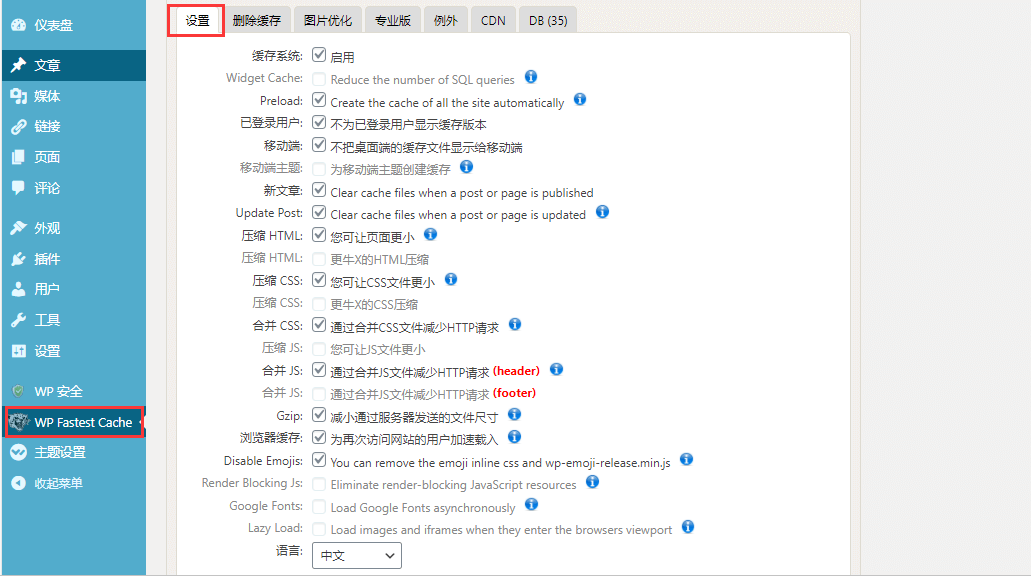Image resolution: width=1031 pixels, height=577 pixels.
Task: Click info icon for Update Post option
Action: (x=602, y=212)
